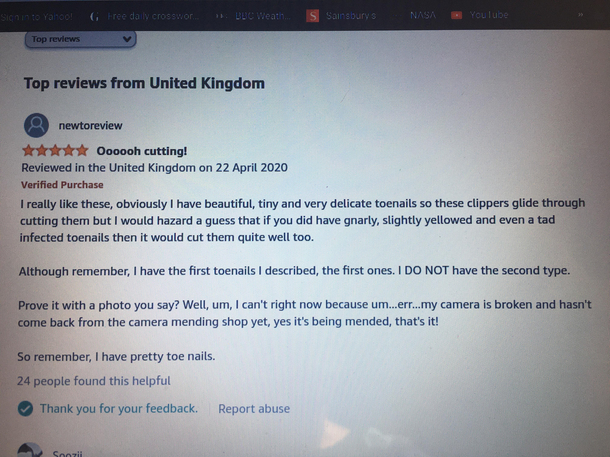Open the newtoreview reviewer profile name
Viewport: 610px width, 457px height.
click(x=90, y=126)
